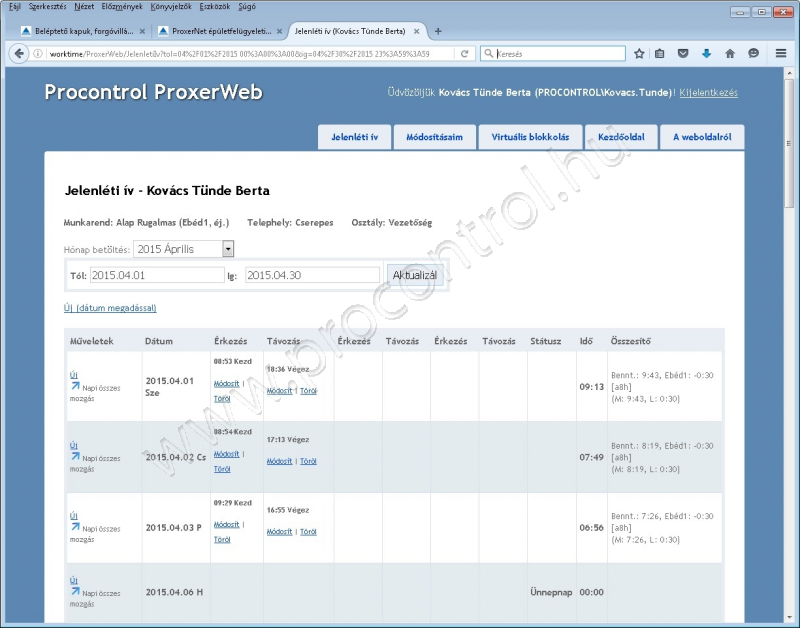Viewport: 800px width, 628px height.
Task: Select the Módosításaim navigation tab
Action: tap(434, 137)
